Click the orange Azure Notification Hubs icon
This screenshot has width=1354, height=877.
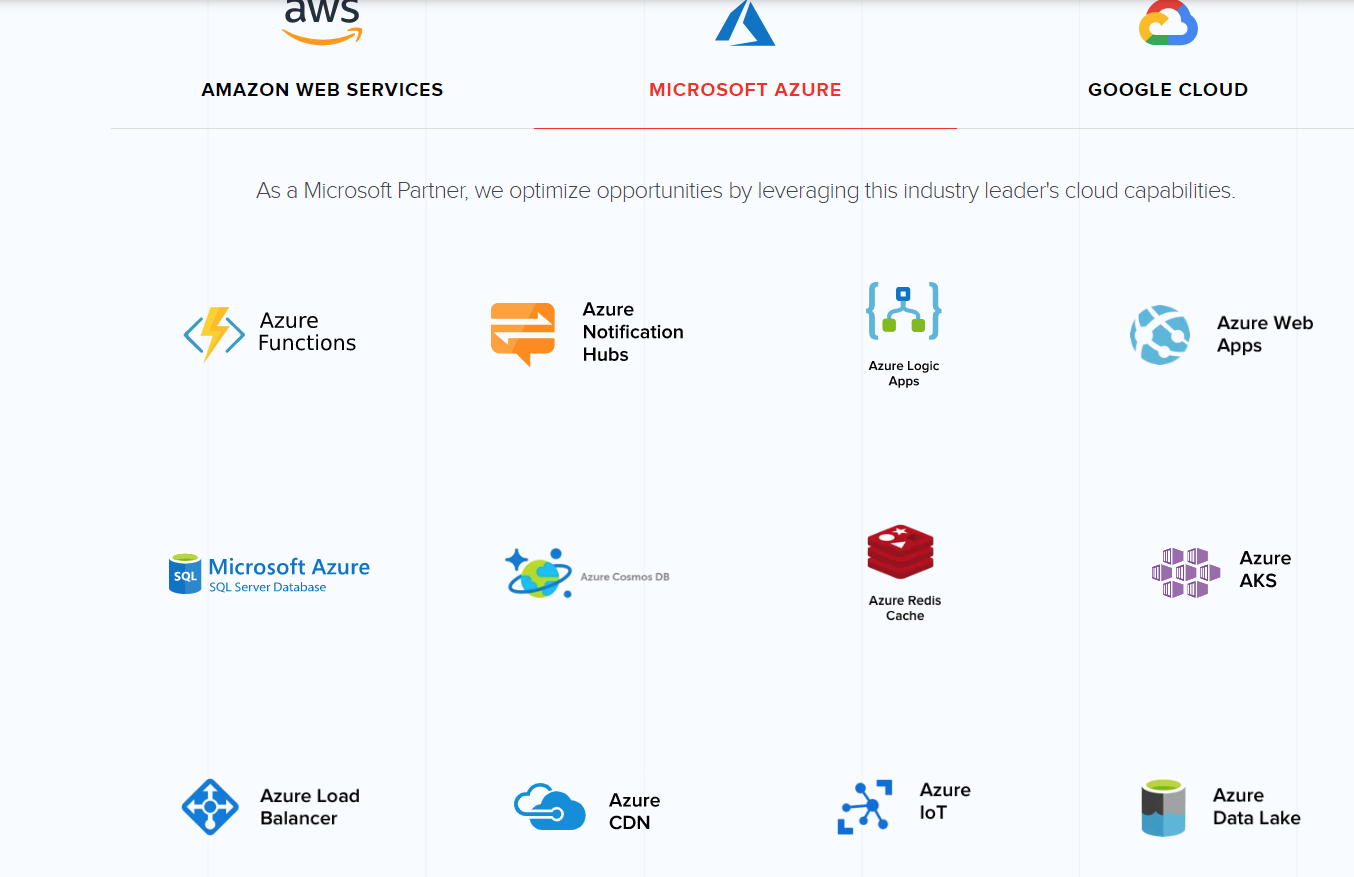click(523, 334)
